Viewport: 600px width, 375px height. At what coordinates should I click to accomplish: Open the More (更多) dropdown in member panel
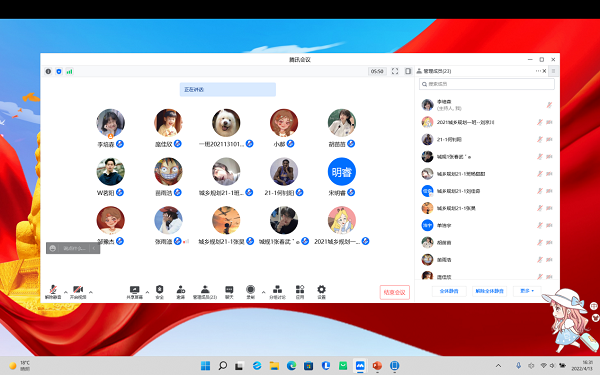click(x=527, y=291)
